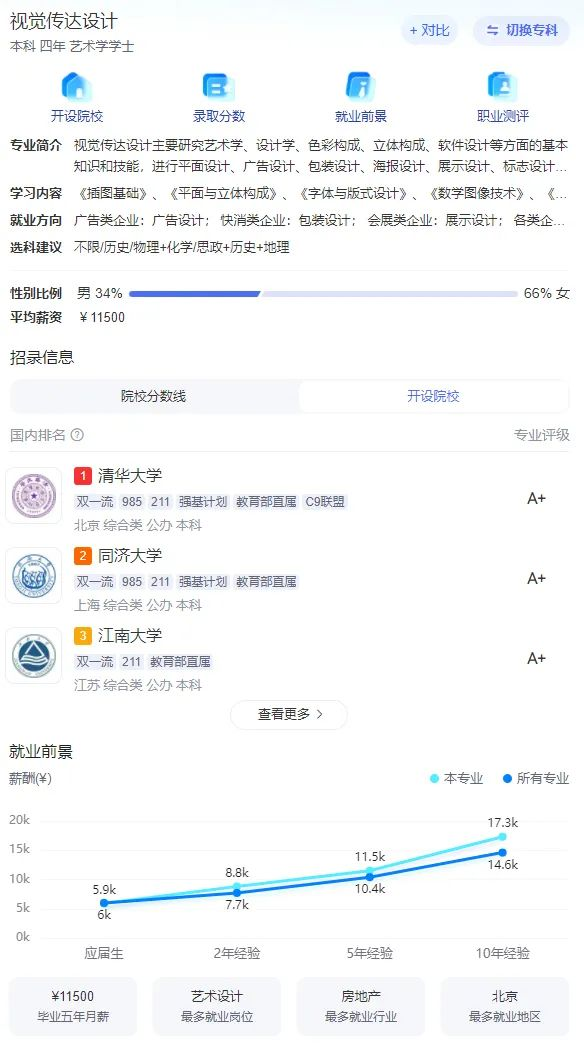
Task: Click the + 对比 compare button
Action: coord(430,30)
